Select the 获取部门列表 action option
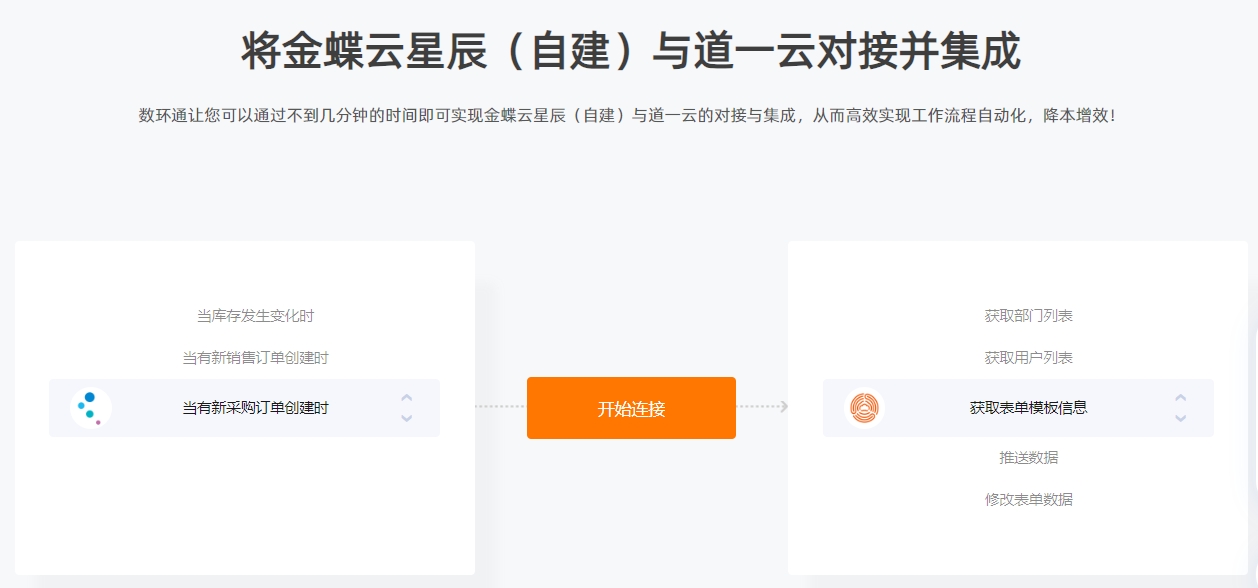This screenshot has width=1258, height=588. click(1028, 316)
